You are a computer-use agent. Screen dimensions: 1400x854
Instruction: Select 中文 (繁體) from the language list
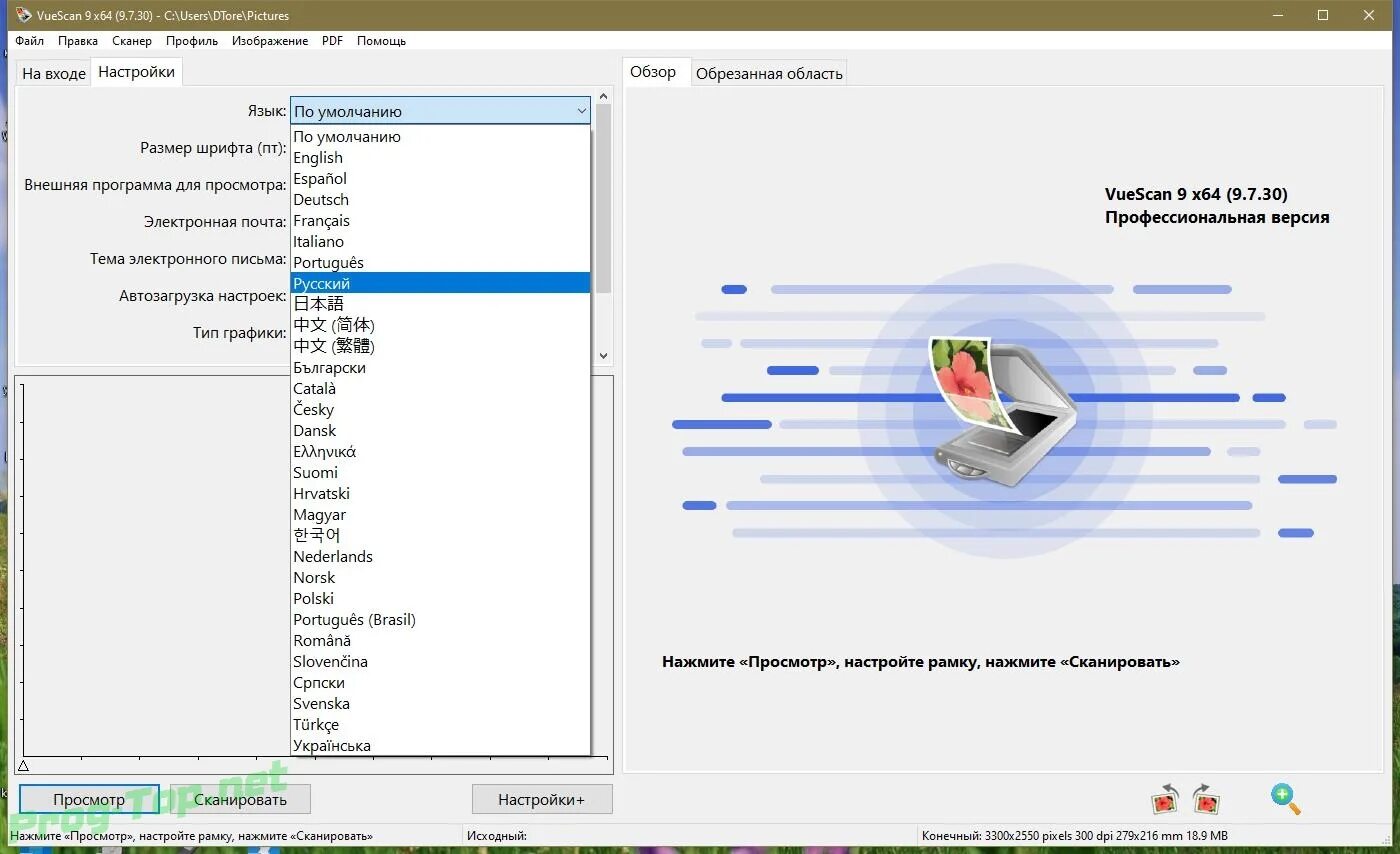pos(440,346)
